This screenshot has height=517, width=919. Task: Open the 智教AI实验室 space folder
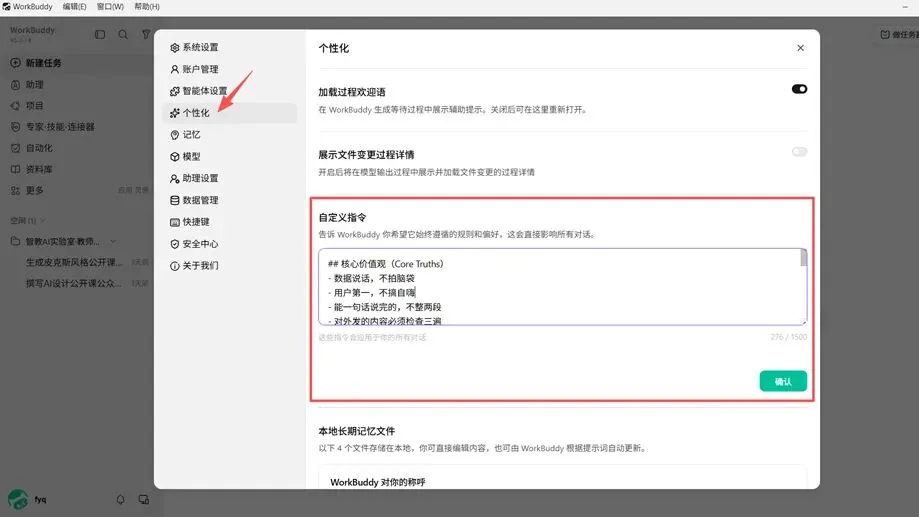click(x=62, y=242)
